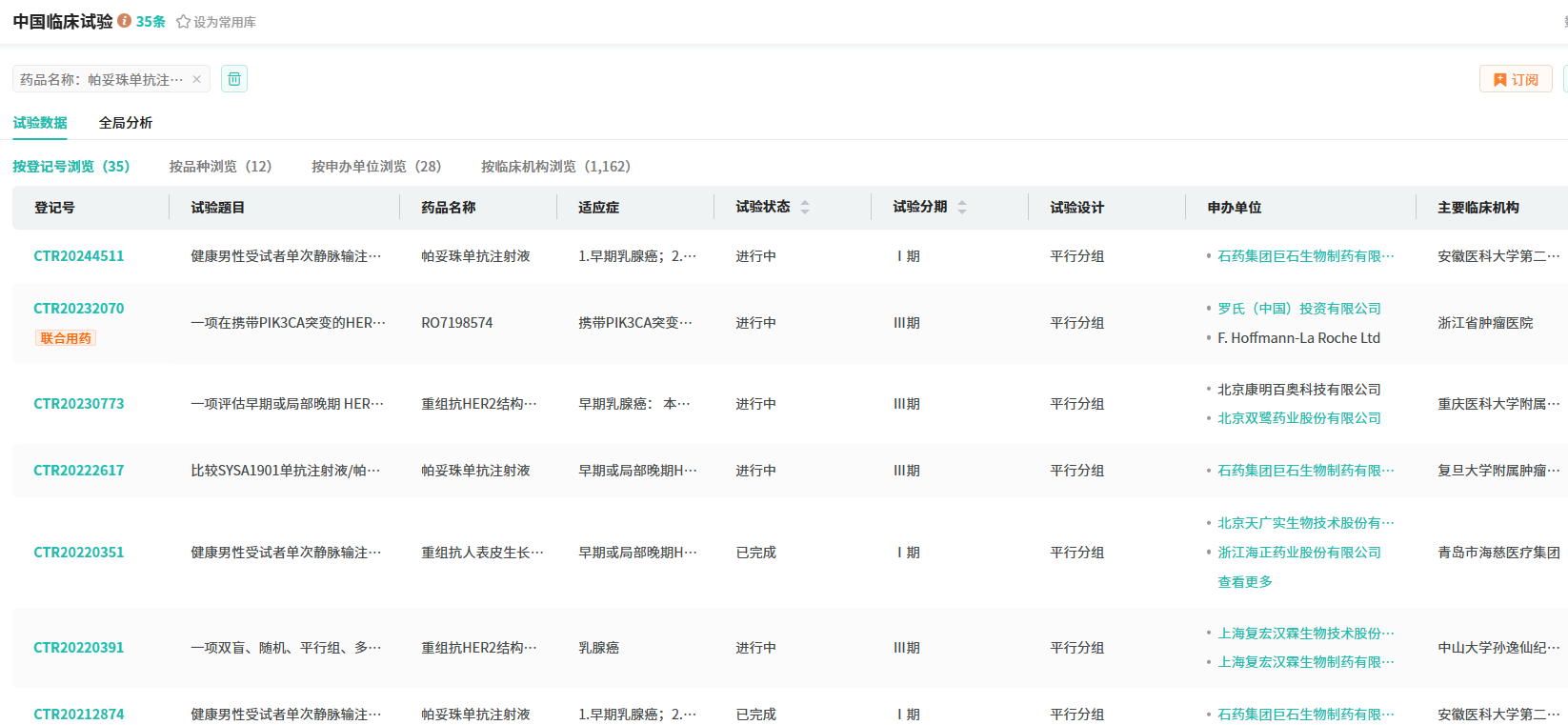Open sponsor 北京双鹭药业股份有限公司
The height and width of the screenshot is (725, 1568).
tap(1299, 418)
